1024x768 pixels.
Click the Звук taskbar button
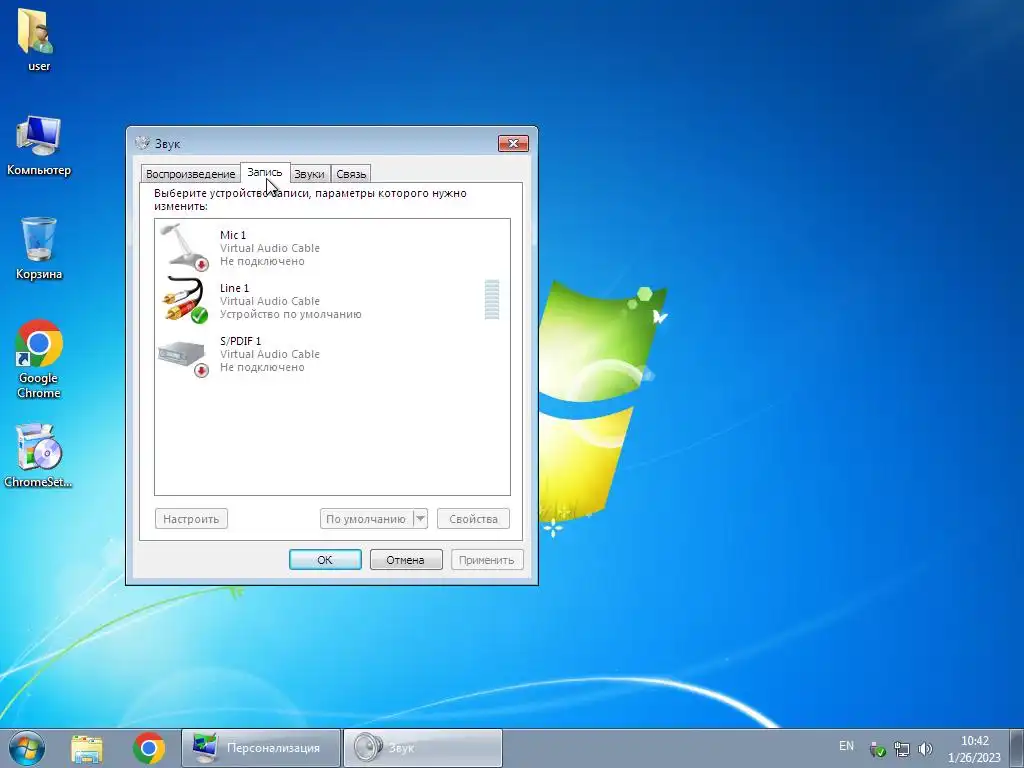423,748
